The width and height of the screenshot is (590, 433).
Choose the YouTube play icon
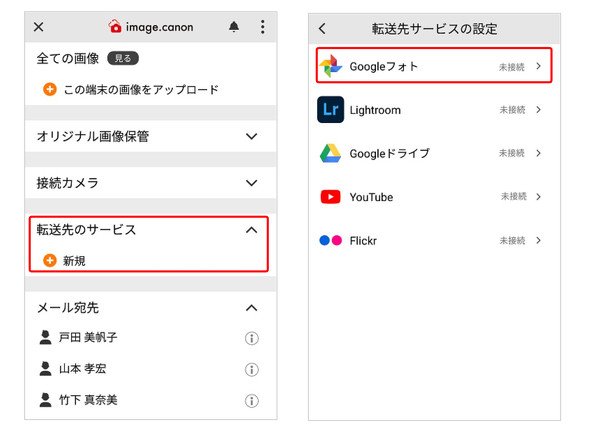click(330, 197)
